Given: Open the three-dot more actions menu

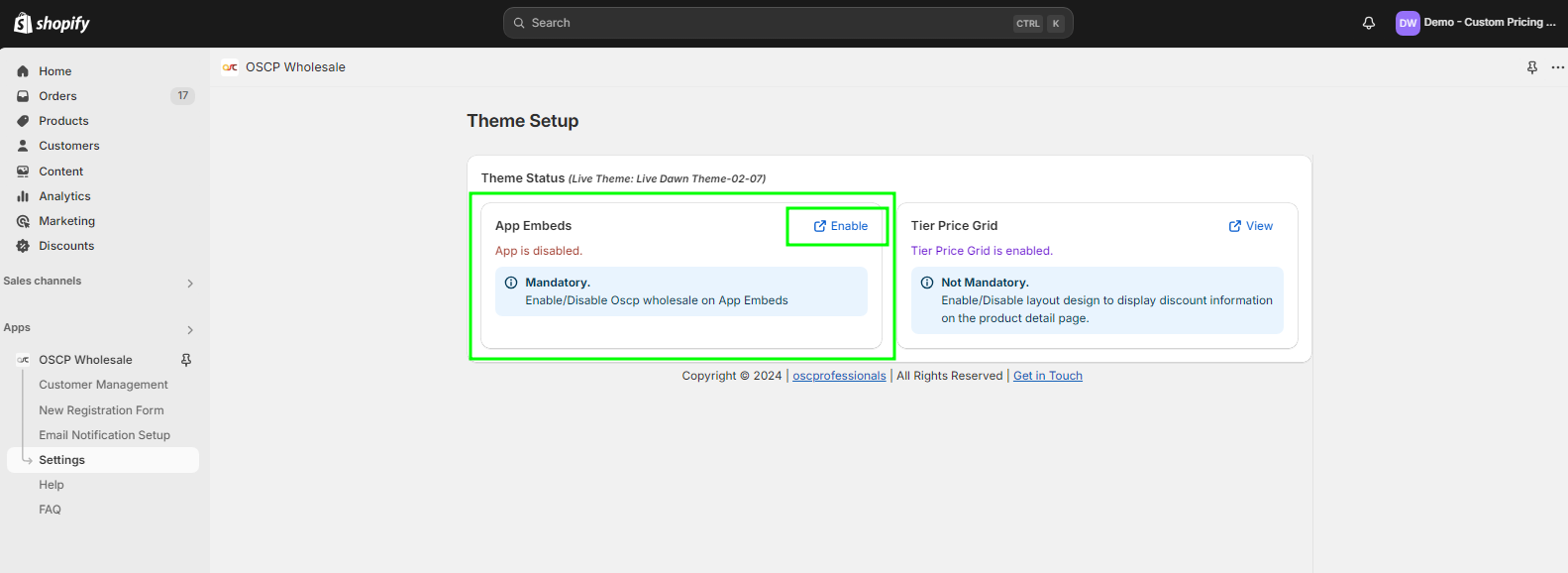Looking at the screenshot, I should (1557, 67).
